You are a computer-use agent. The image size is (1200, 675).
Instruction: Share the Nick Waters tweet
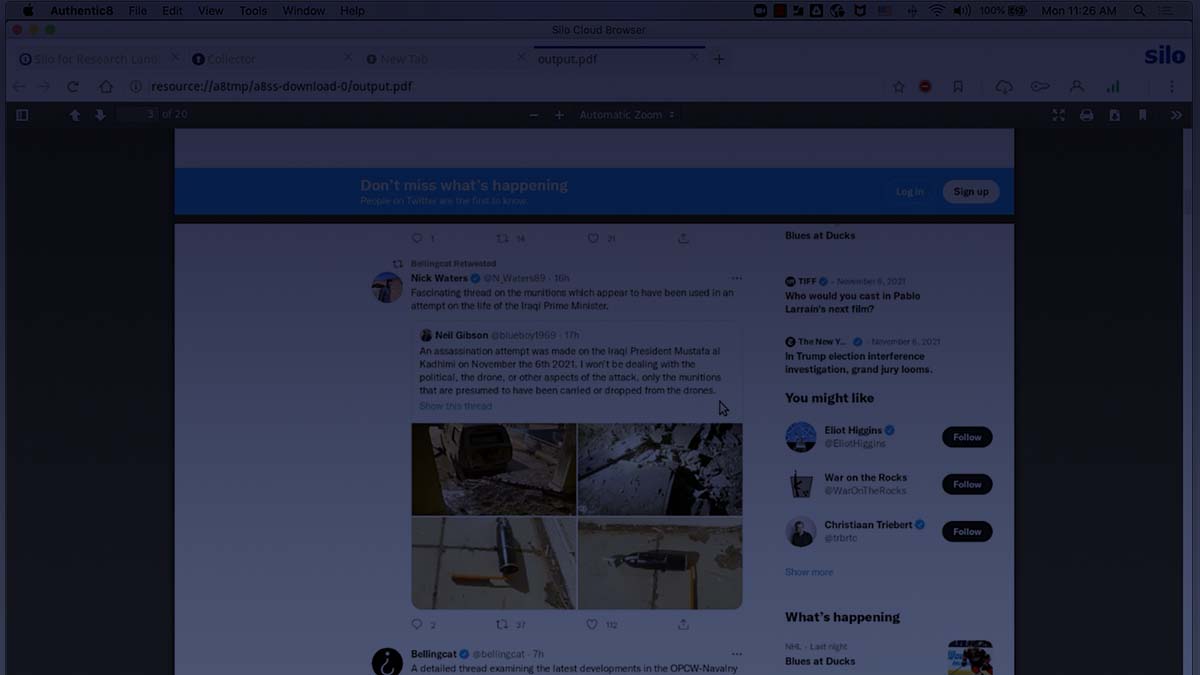click(x=683, y=624)
